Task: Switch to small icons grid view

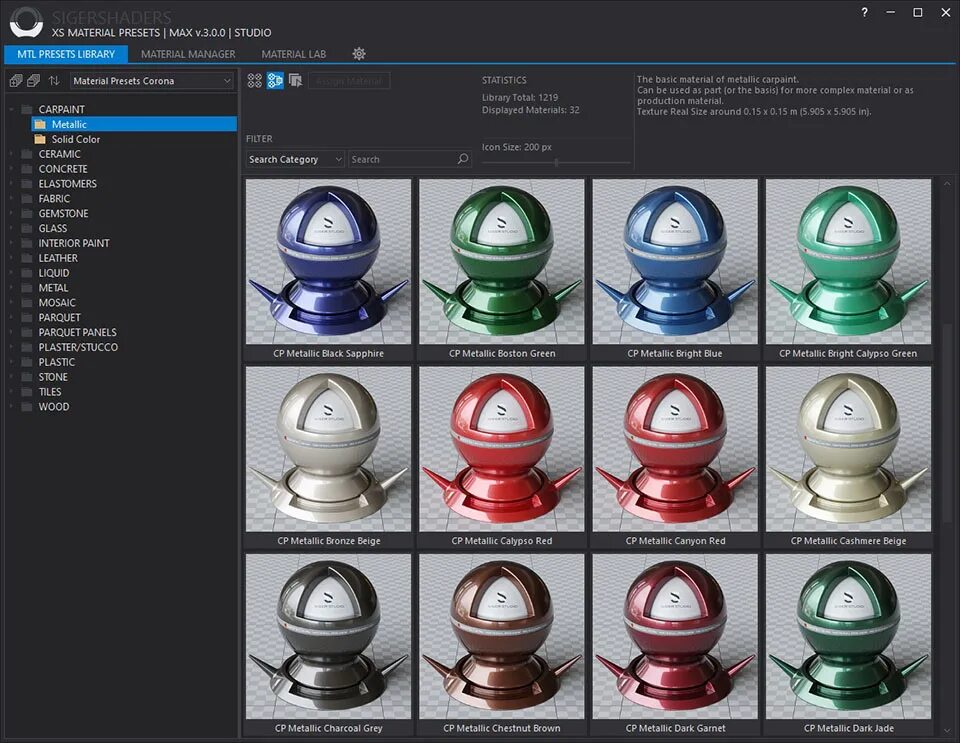Action: click(255, 80)
